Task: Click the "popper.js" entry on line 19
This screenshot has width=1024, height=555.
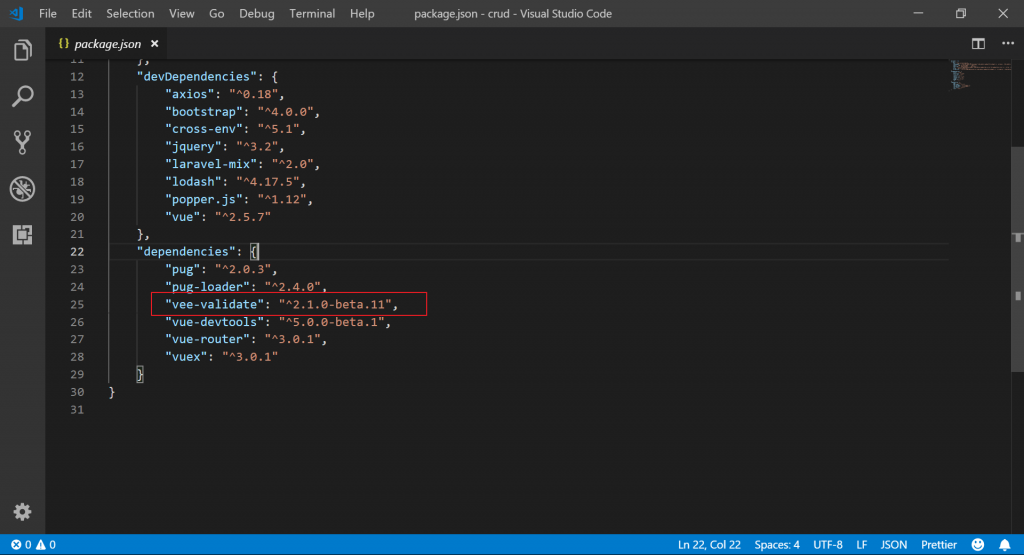Action: (x=239, y=199)
